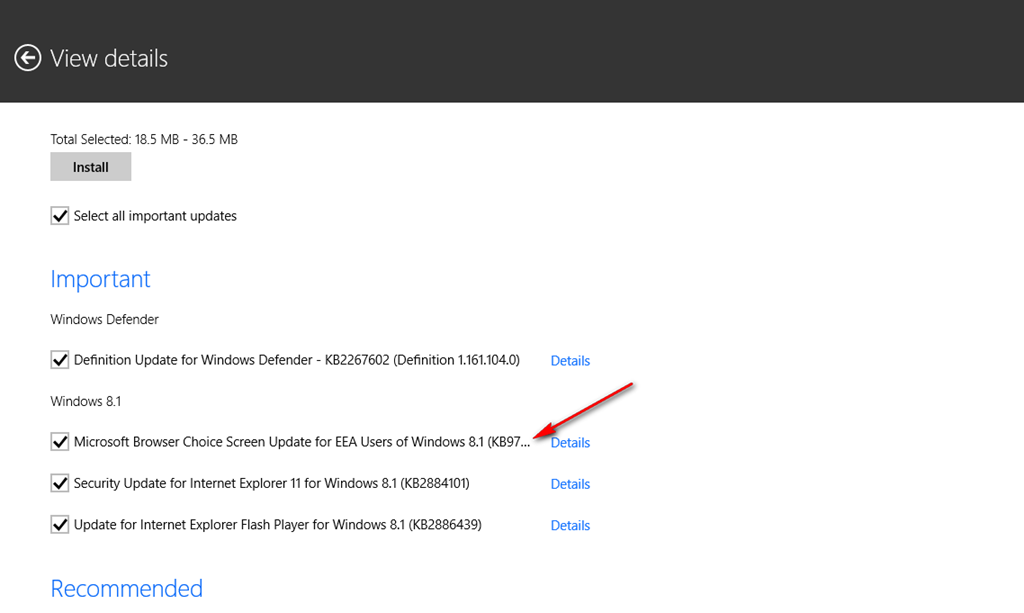The image size is (1024, 613).
Task: Toggle the Select all important updates checkbox
Action: pos(60,216)
